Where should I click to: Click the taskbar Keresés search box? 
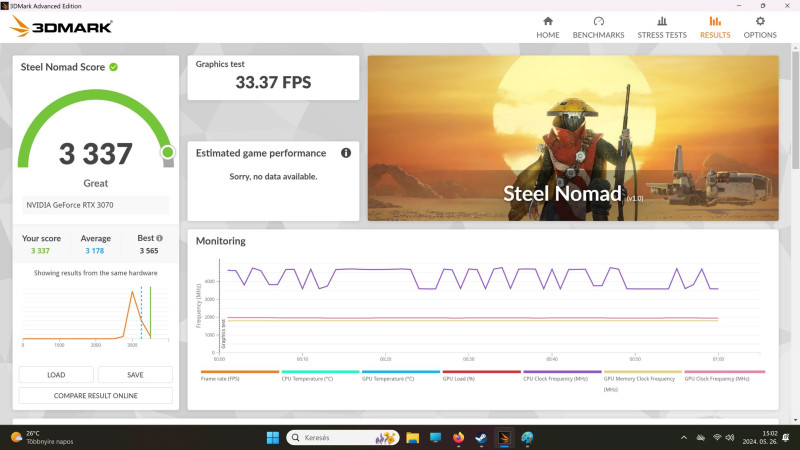click(x=342, y=438)
